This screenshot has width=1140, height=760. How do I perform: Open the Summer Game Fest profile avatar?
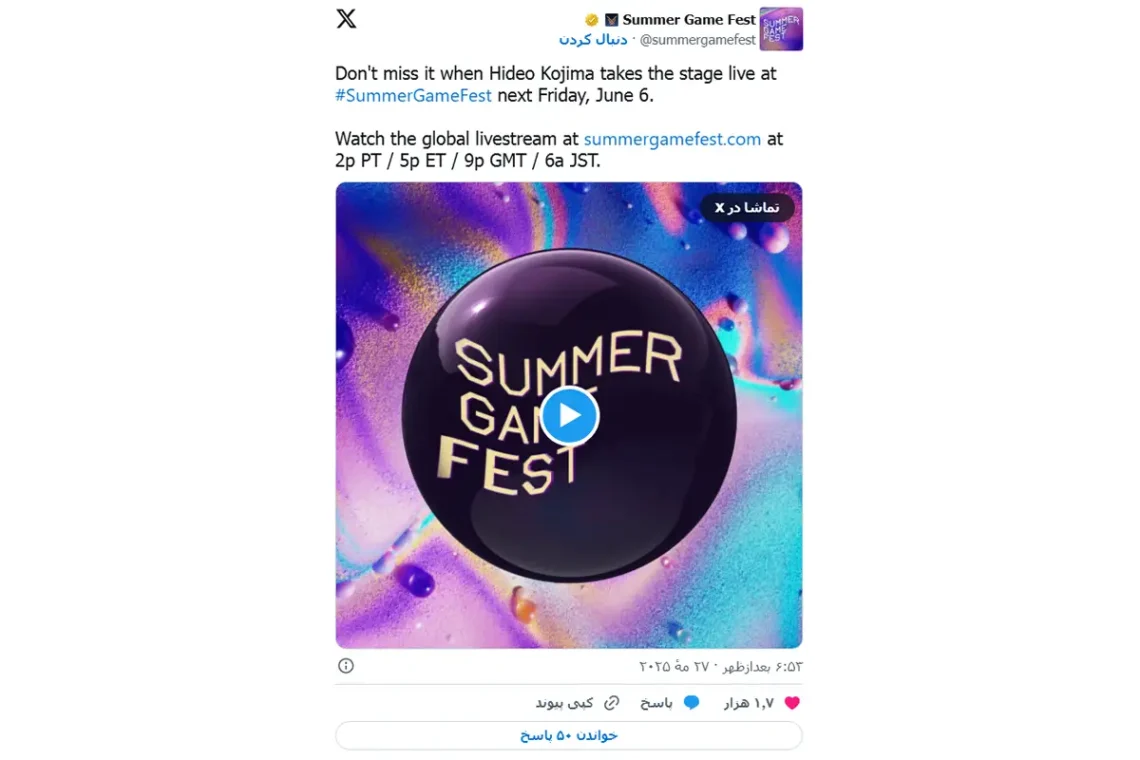(x=781, y=29)
